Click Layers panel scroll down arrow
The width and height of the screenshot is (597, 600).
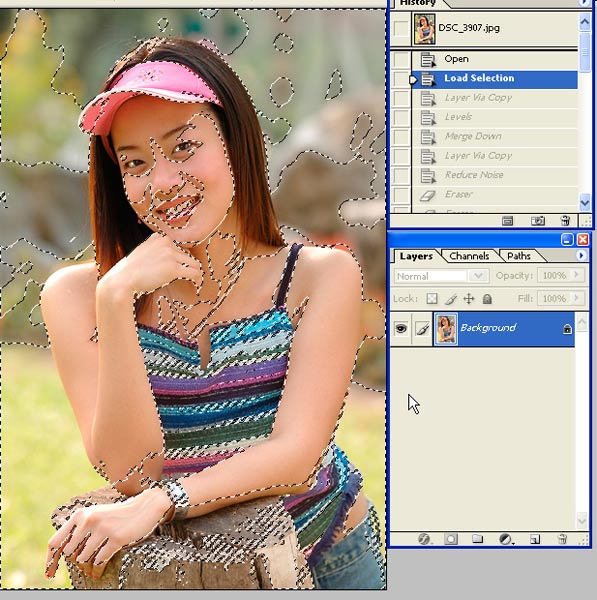(x=582, y=520)
